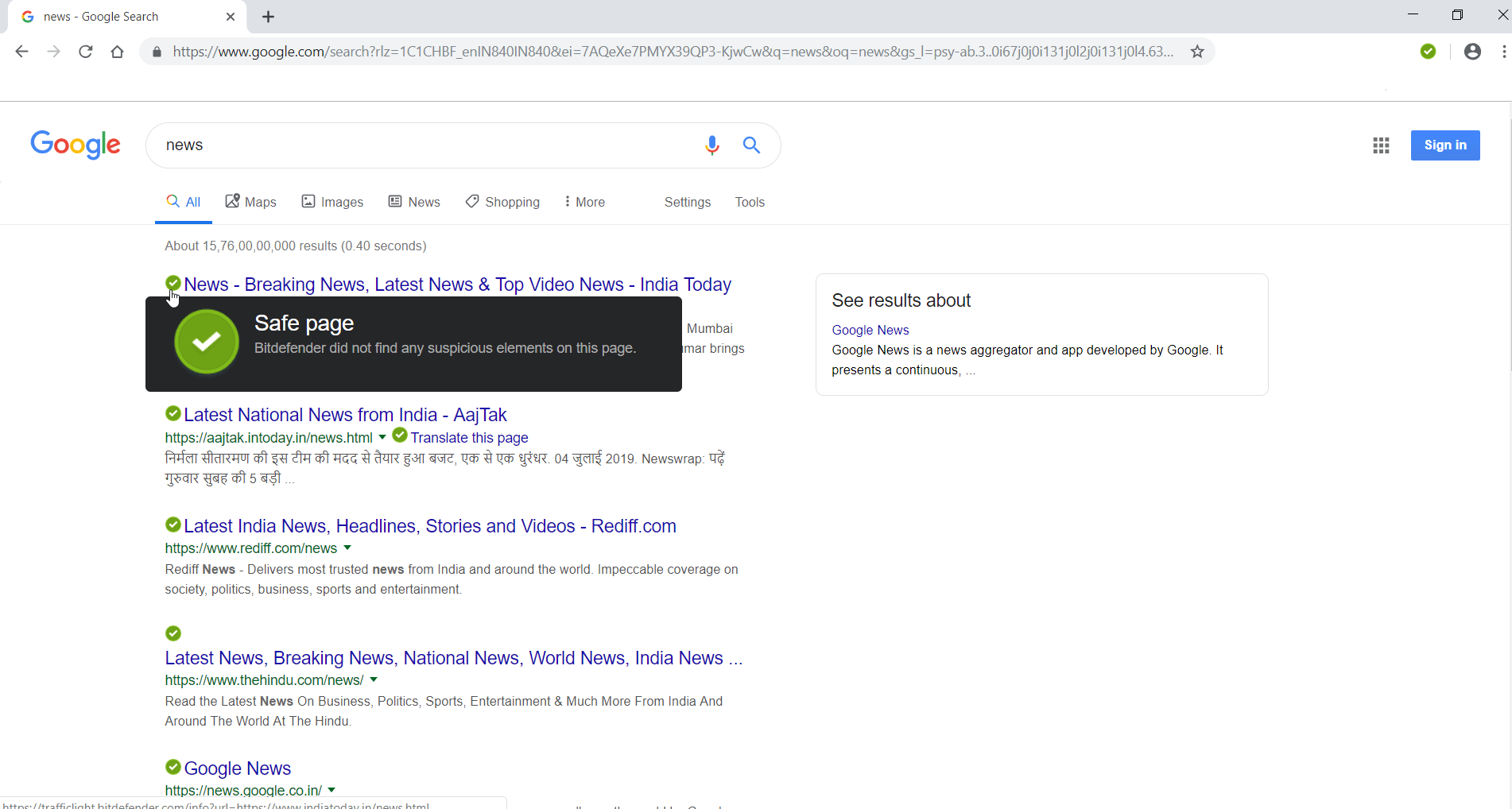
Task: Switch to the Images tab
Action: pyautogui.click(x=332, y=202)
